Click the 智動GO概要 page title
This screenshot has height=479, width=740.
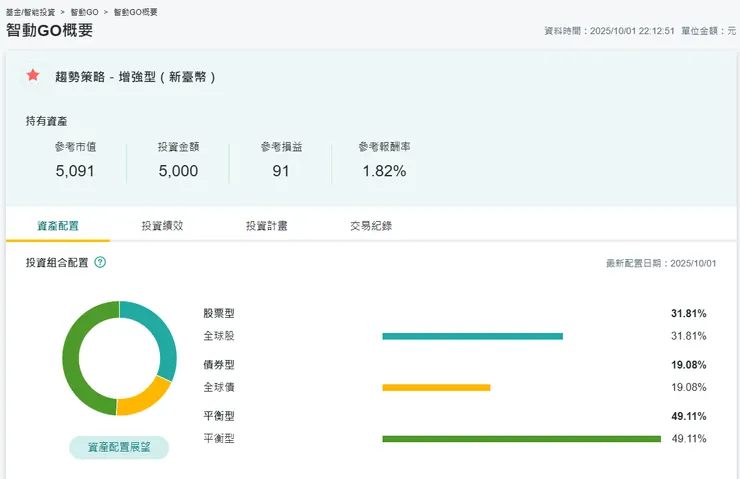coord(50,30)
